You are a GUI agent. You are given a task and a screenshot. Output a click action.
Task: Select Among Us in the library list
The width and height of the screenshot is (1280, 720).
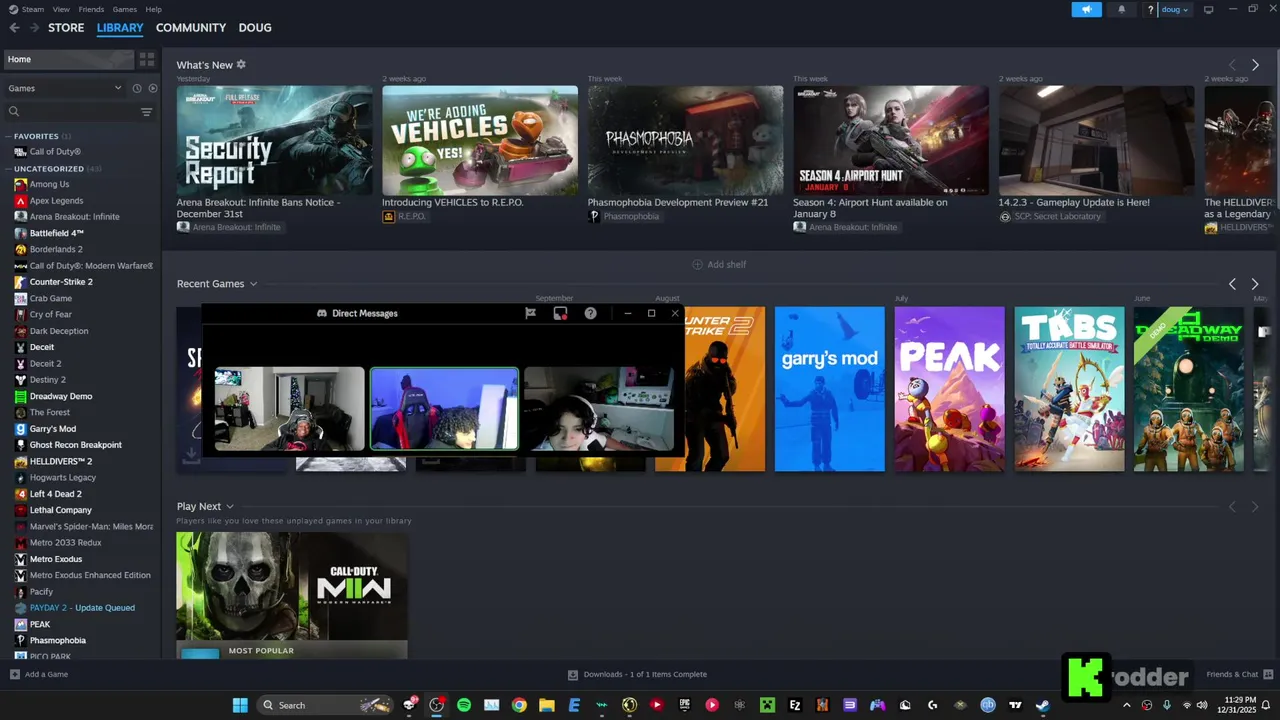[49, 185]
